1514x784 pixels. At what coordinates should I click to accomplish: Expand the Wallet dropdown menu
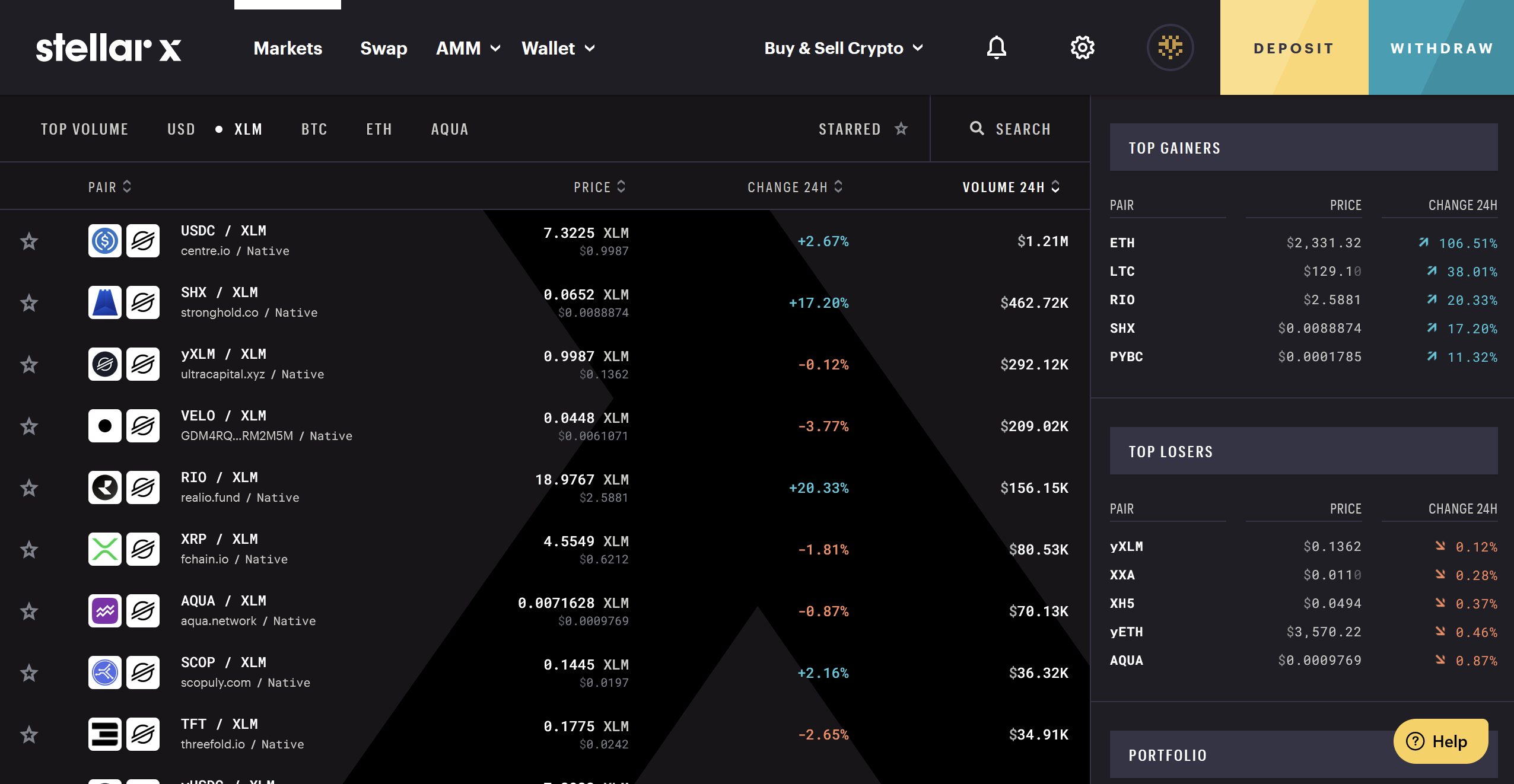click(x=558, y=48)
